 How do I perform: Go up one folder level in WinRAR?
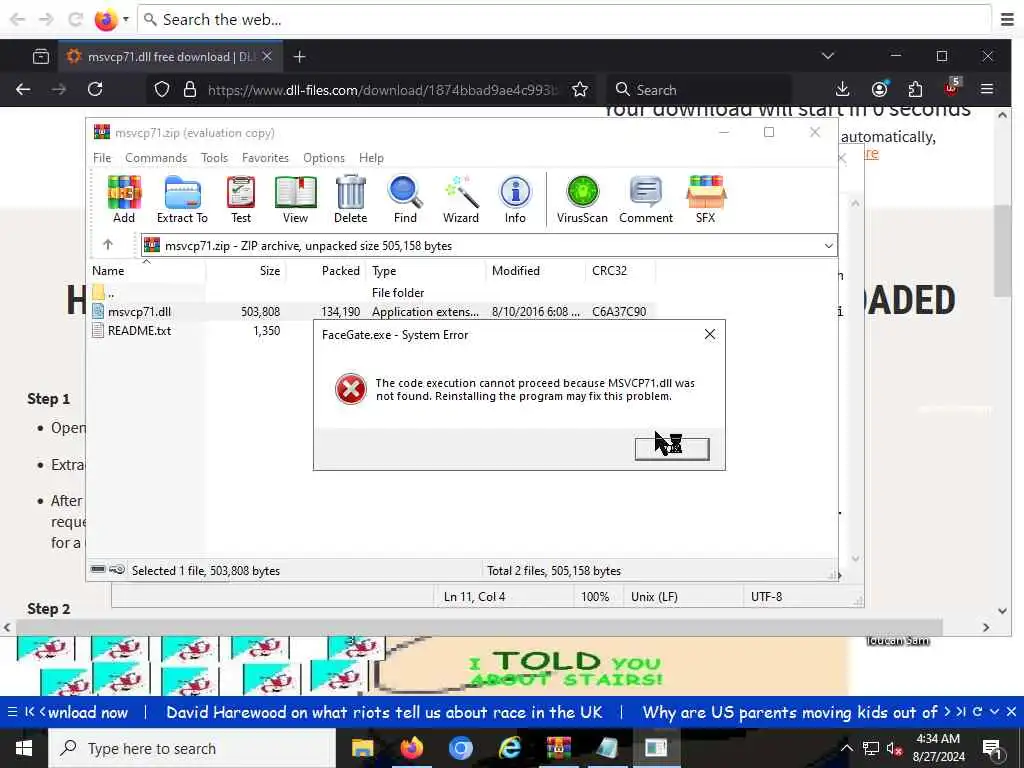pos(108,245)
